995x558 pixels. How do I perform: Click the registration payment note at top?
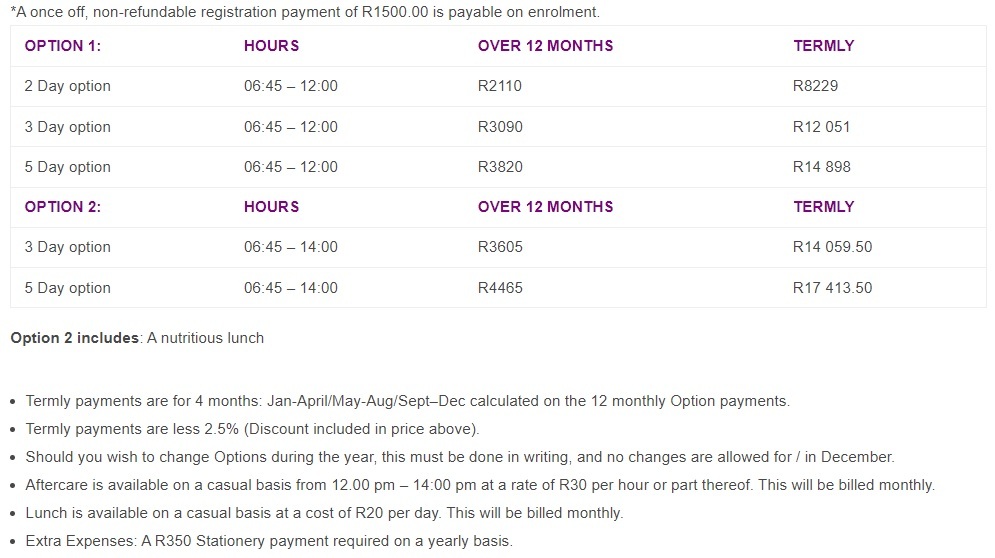[x=305, y=12]
